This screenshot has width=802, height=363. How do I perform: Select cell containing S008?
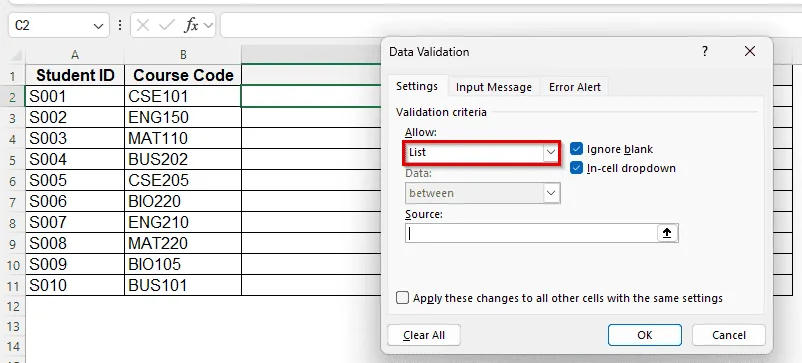tap(75, 243)
